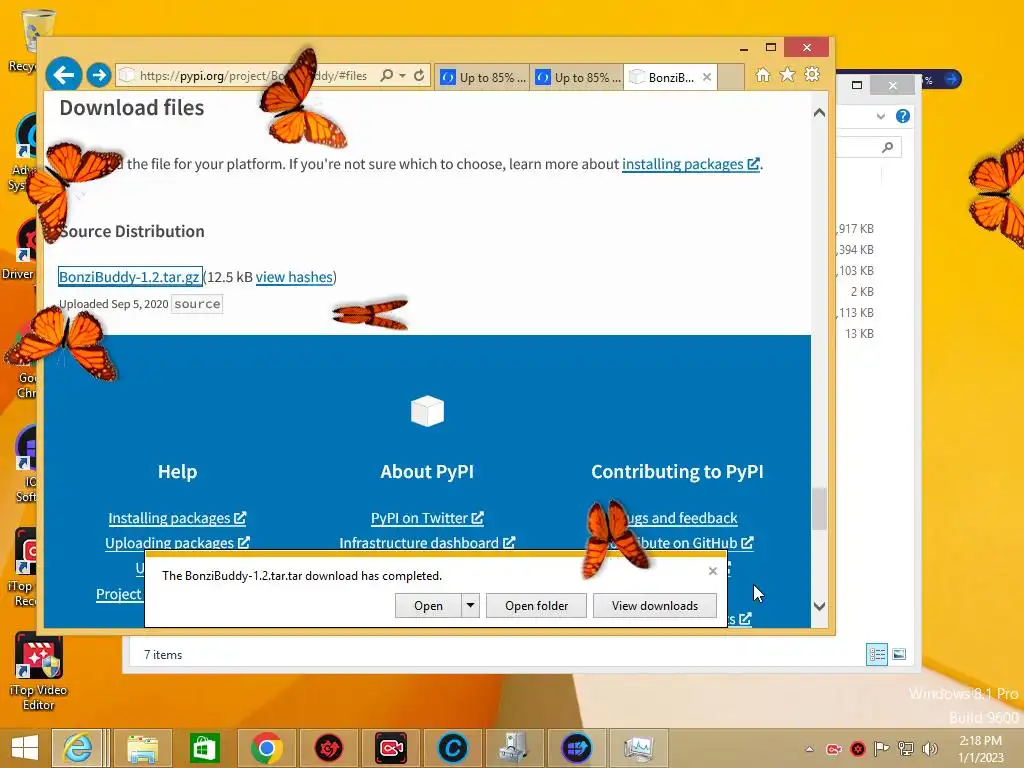Click Internet Explorer on the taskbar

point(78,748)
